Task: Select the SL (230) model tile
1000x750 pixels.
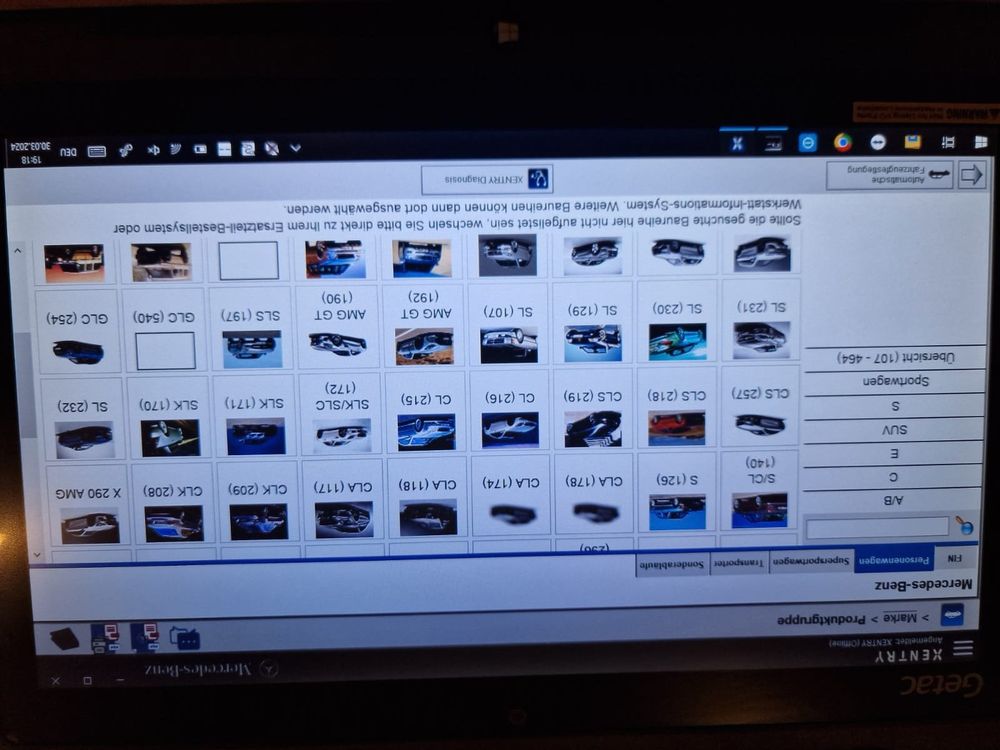Action: [677, 322]
